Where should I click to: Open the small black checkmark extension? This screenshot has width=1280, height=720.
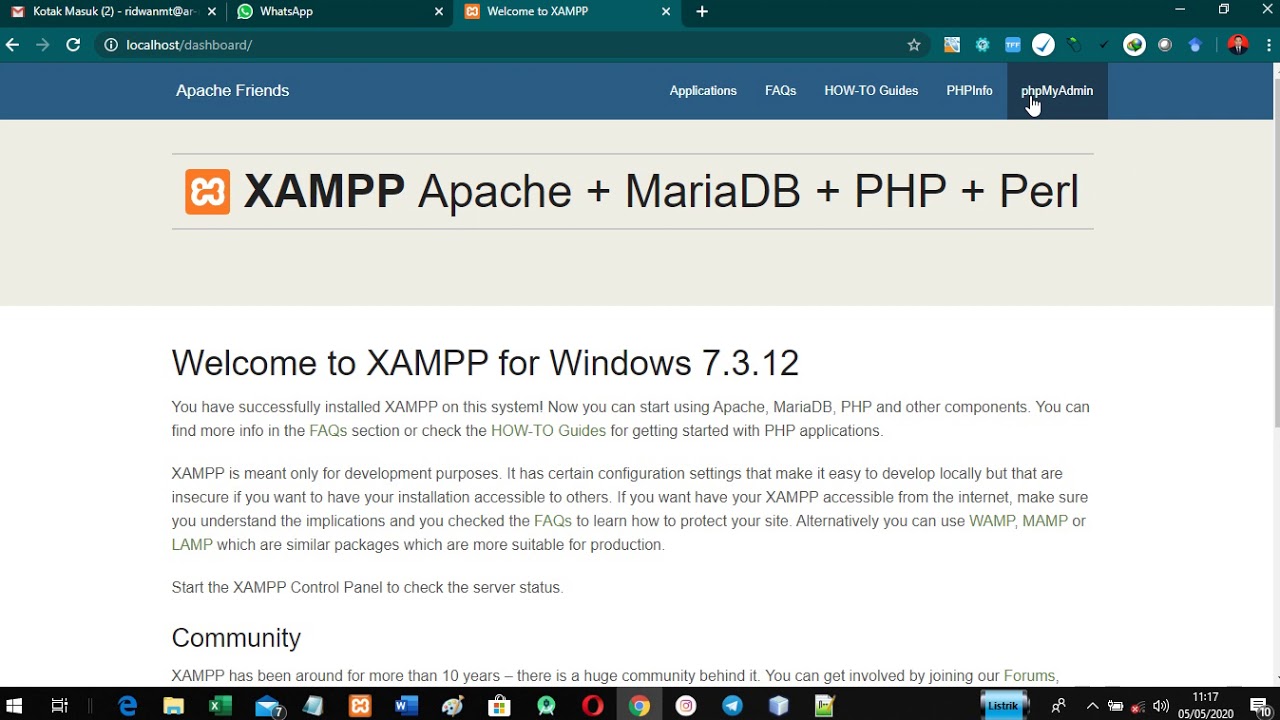click(1104, 45)
